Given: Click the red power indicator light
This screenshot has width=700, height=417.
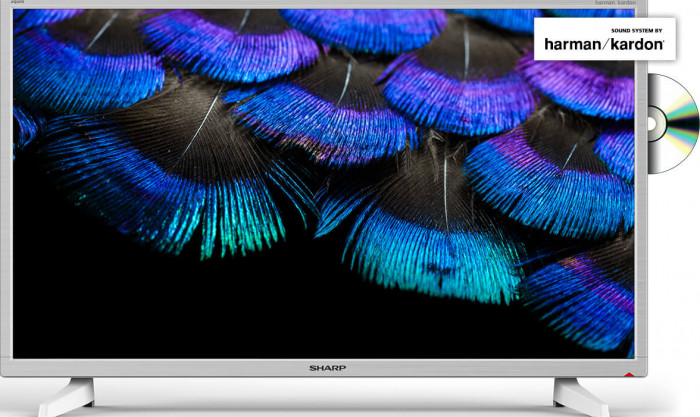Looking at the screenshot, I should click(x=627, y=375).
